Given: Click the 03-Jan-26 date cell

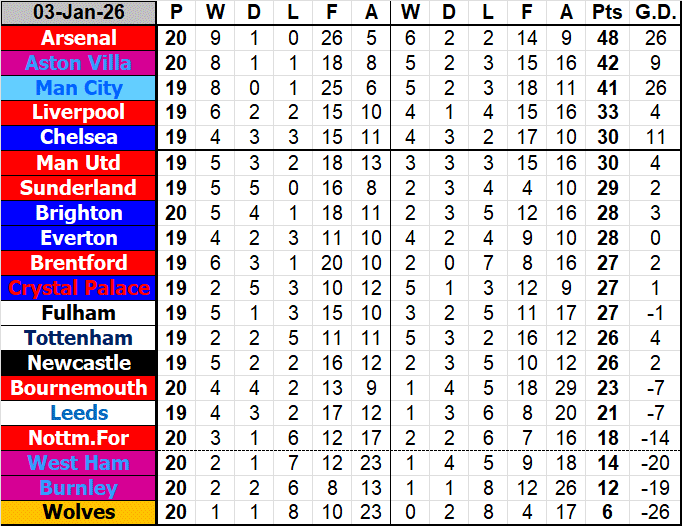Looking at the screenshot, I should [x=79, y=13].
